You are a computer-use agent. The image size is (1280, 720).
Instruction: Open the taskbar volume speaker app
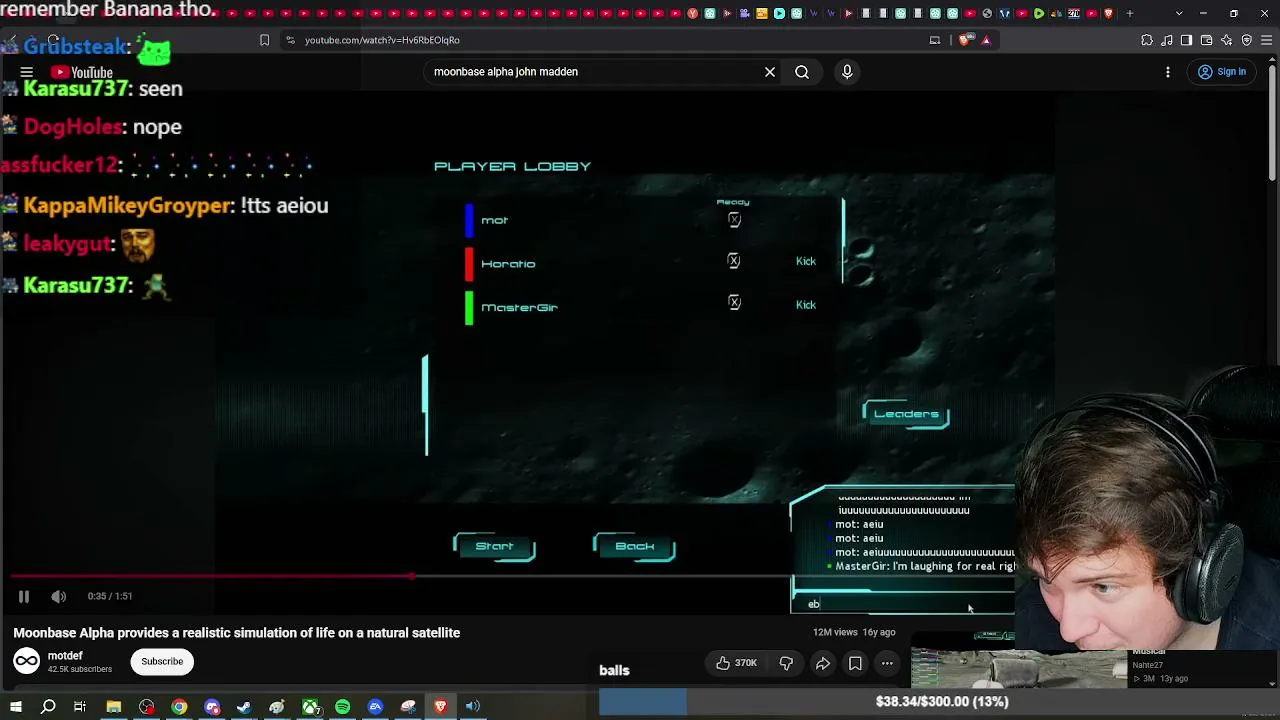473,707
